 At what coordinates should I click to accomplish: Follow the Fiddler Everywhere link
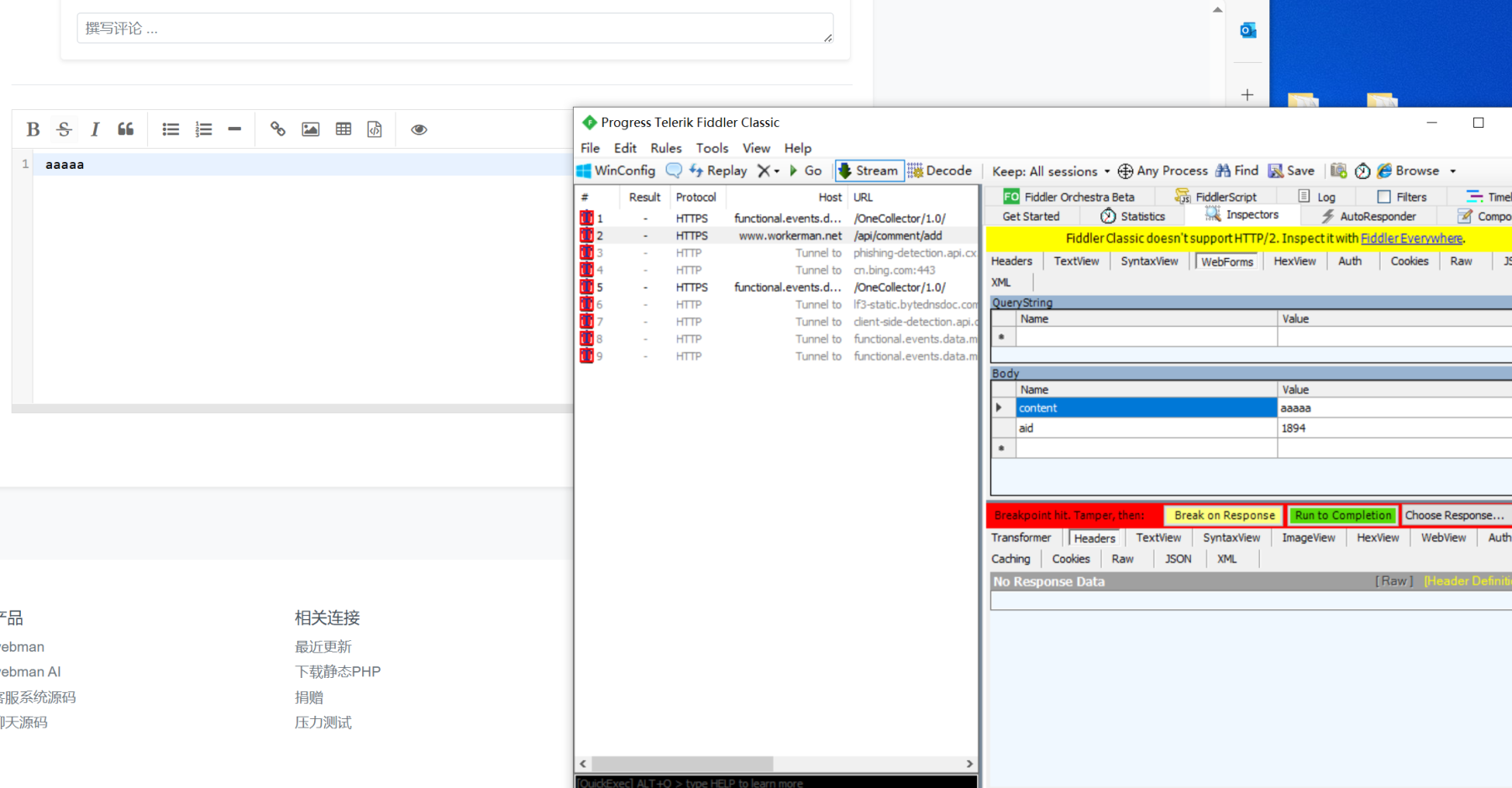tap(1411, 239)
